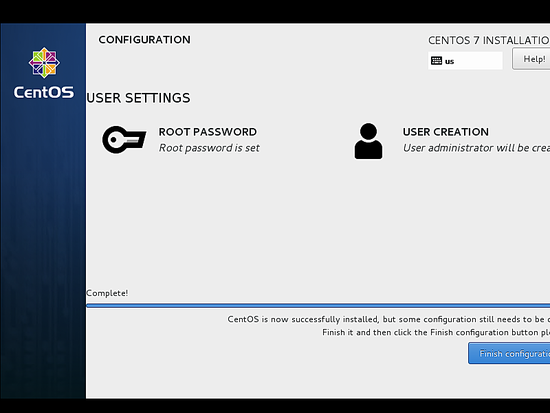This screenshot has width=550, height=413.
Task: Click the blue sidebar panel below the logo
Action: click(x=43, y=246)
